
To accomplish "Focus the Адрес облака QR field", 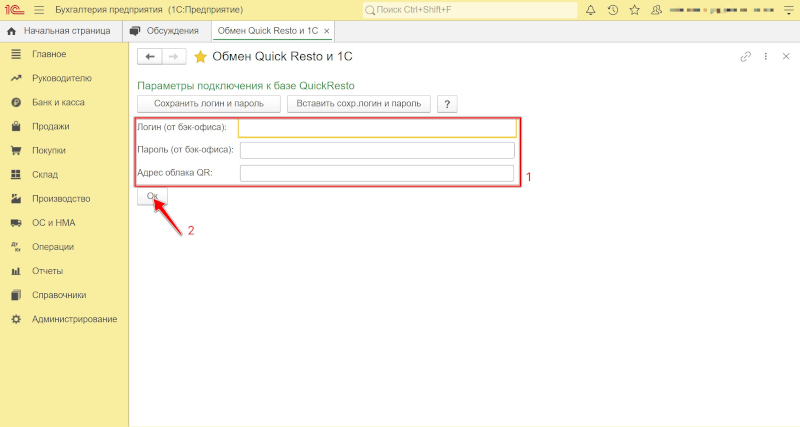I will 377,173.
